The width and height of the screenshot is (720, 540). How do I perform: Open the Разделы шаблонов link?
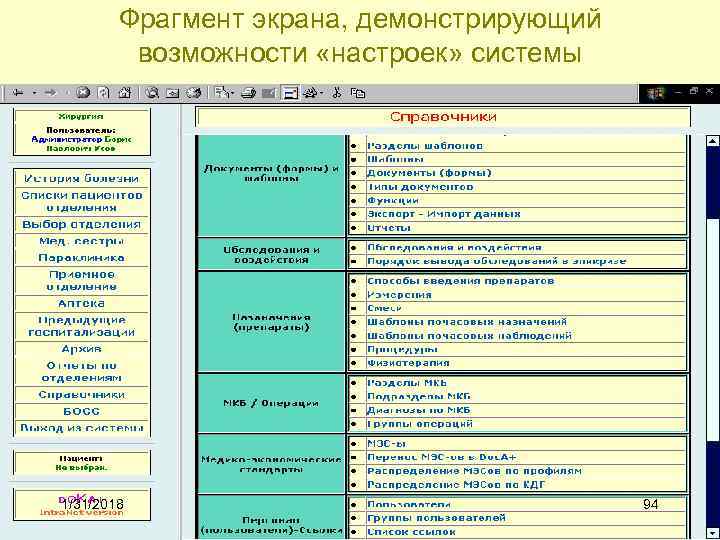[425, 146]
